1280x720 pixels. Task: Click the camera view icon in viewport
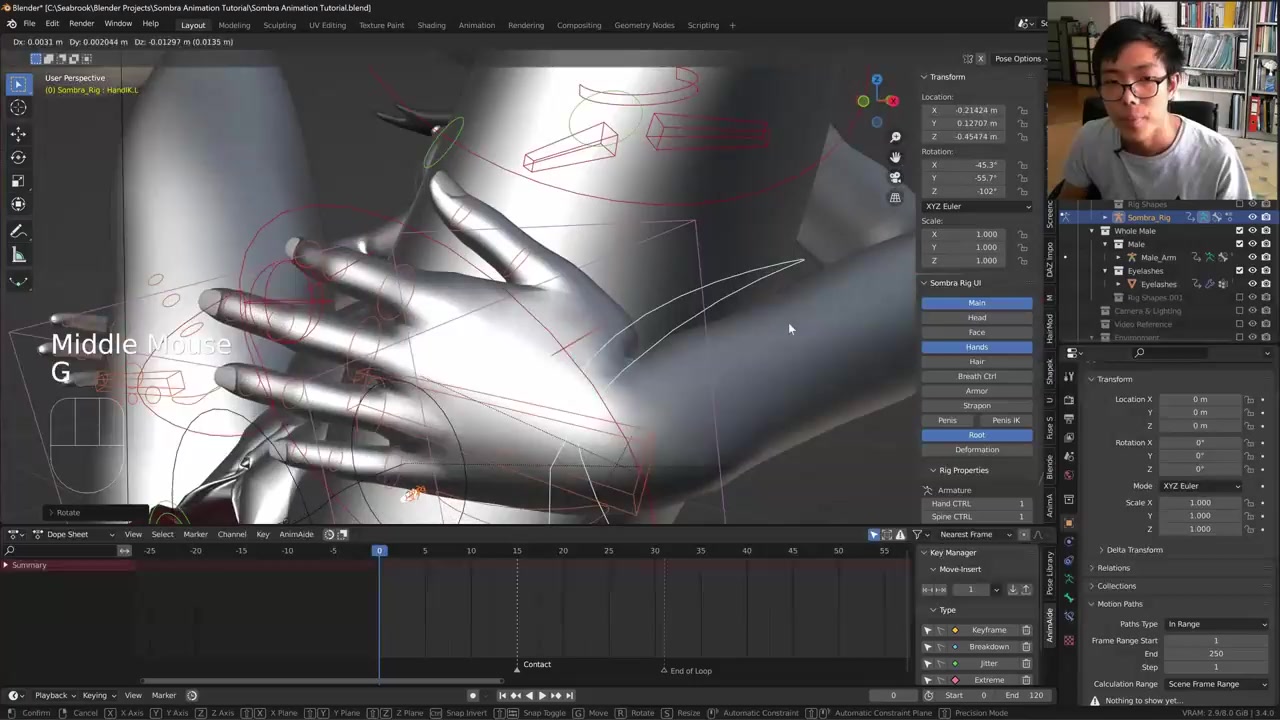point(895,177)
